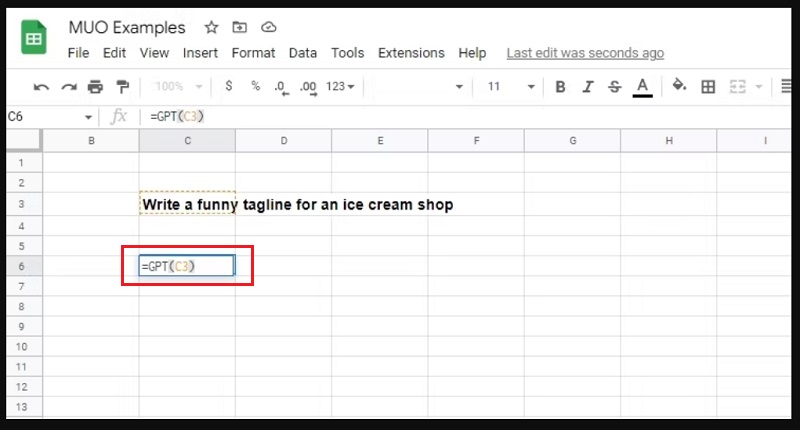Click the horizontal align icon
This screenshot has width=800, height=430.
pos(786,86)
